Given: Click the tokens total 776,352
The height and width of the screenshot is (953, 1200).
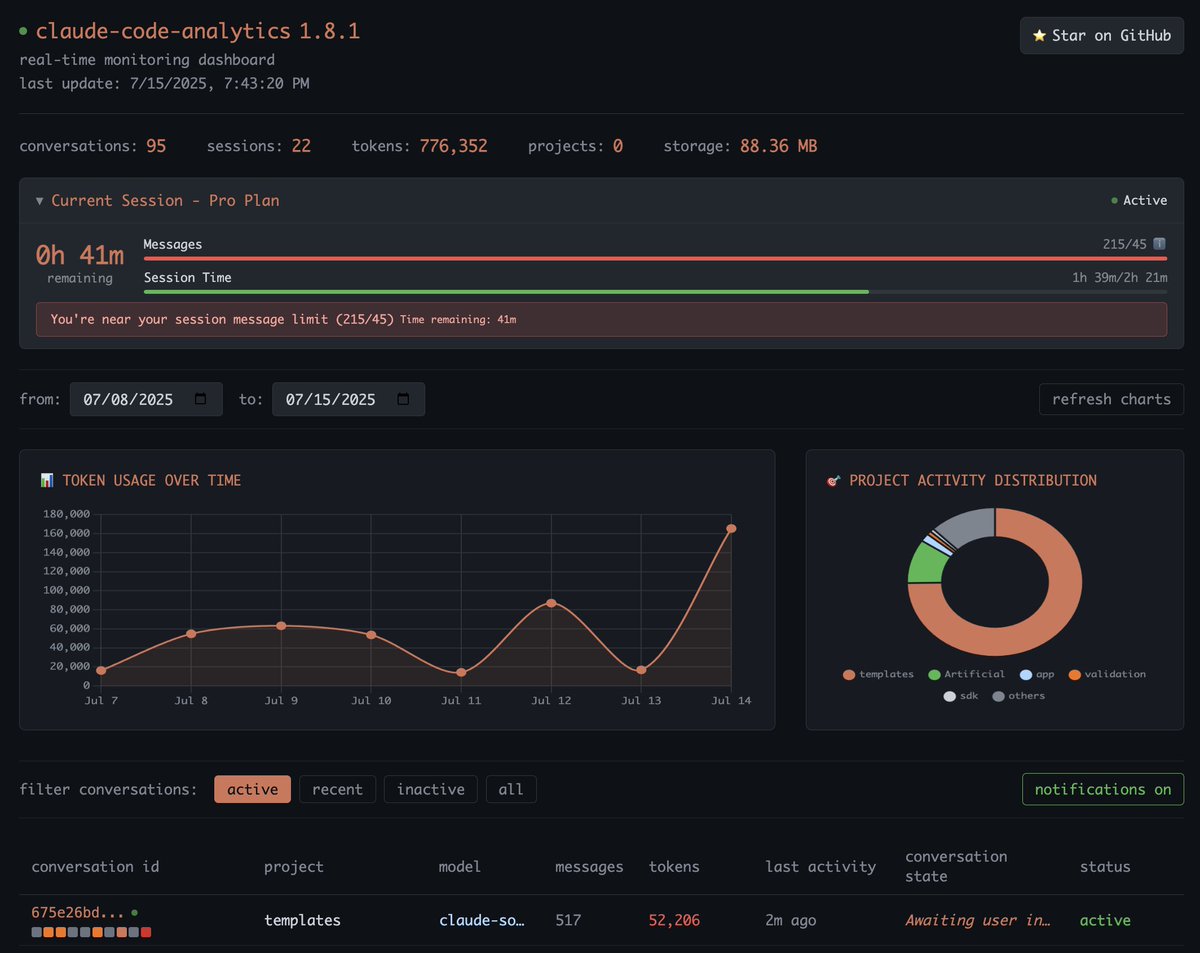Looking at the screenshot, I should 453,146.
